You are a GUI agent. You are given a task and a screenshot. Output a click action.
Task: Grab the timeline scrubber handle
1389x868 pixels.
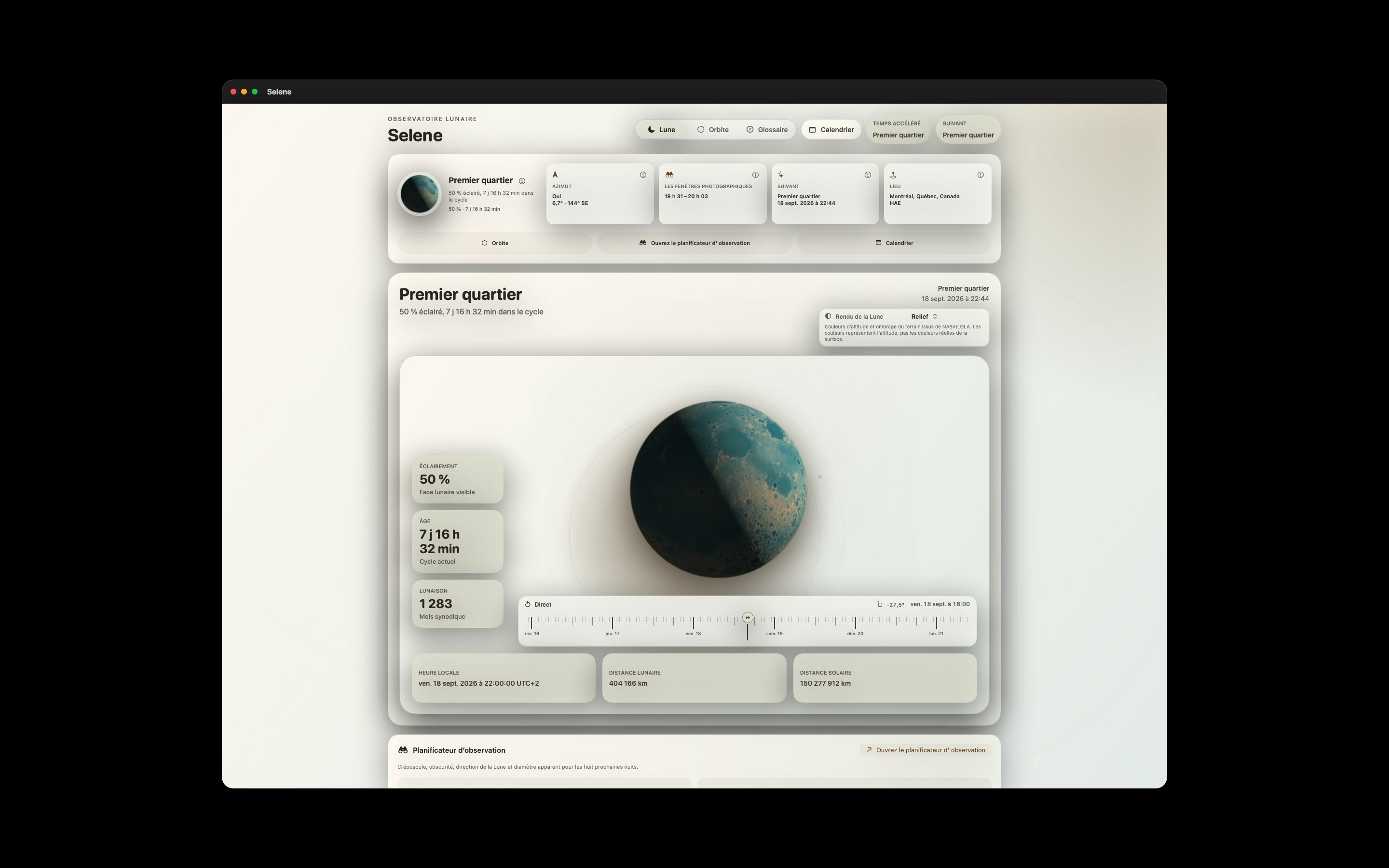point(747,618)
